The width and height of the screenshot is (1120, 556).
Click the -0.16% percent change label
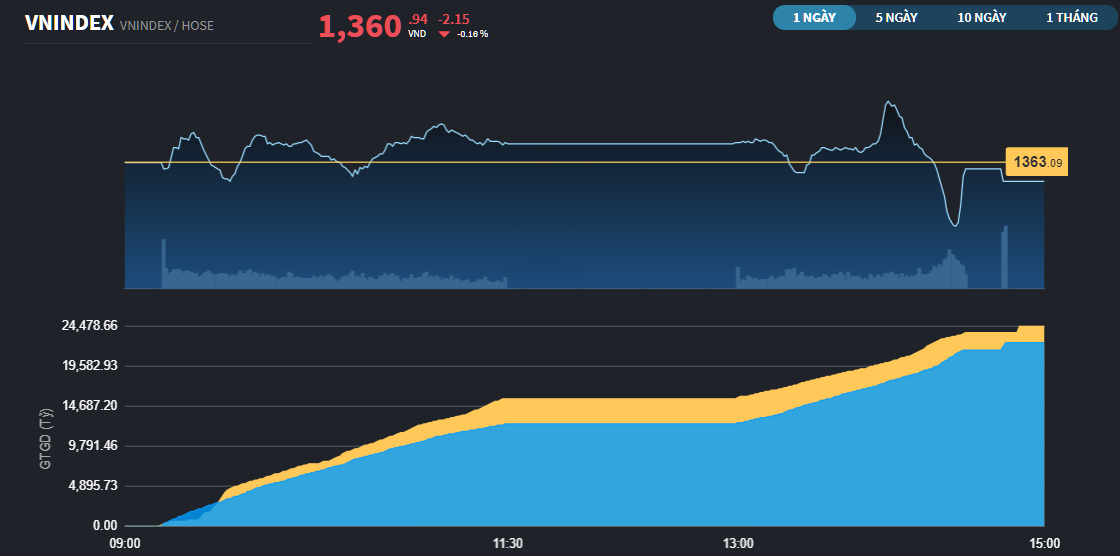point(472,34)
